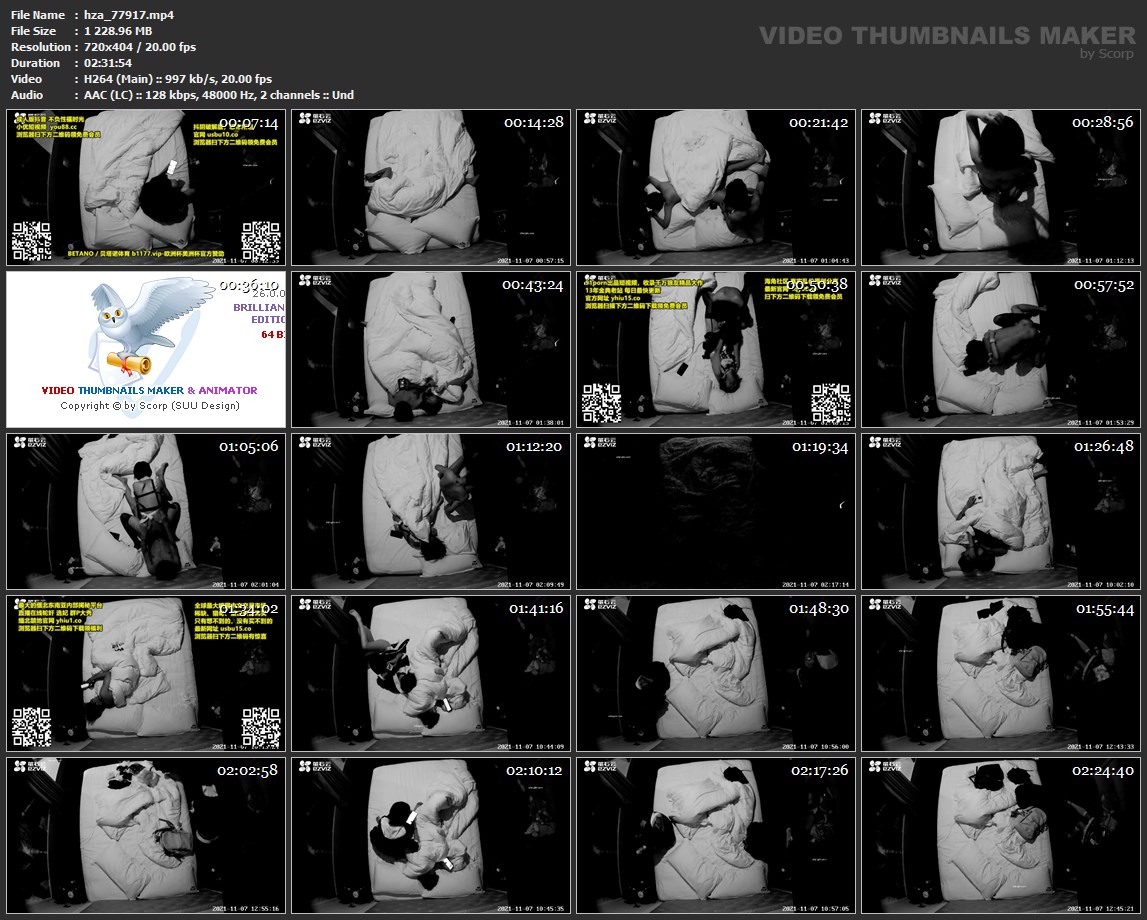Click the left QR code in the 00:07:14 thumbnail
Screen dimensions: 1147x920
click(31, 240)
